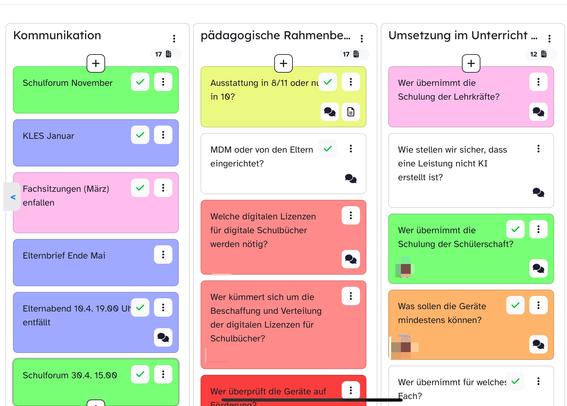Screen dimensions: 567x406
Task: Open the 'pädagogische Rahmenbe...' column options menu
Action: [x=362, y=38]
